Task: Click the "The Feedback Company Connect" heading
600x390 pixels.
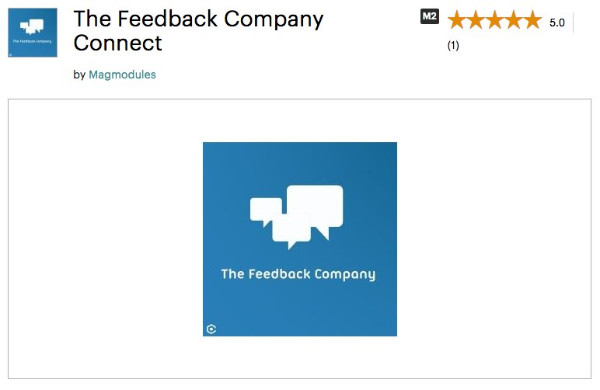Action: [x=198, y=30]
